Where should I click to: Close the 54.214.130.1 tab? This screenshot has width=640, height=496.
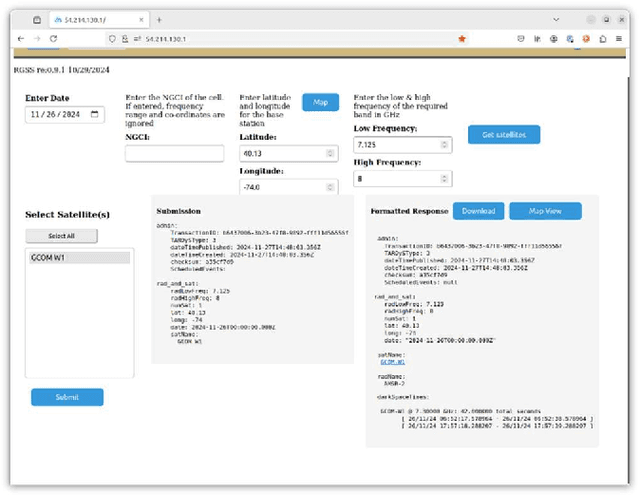143,19
